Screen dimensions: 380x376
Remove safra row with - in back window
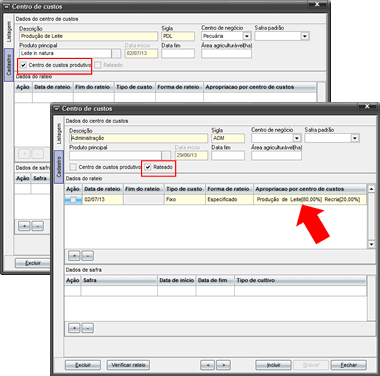pyautogui.click(x=38, y=226)
